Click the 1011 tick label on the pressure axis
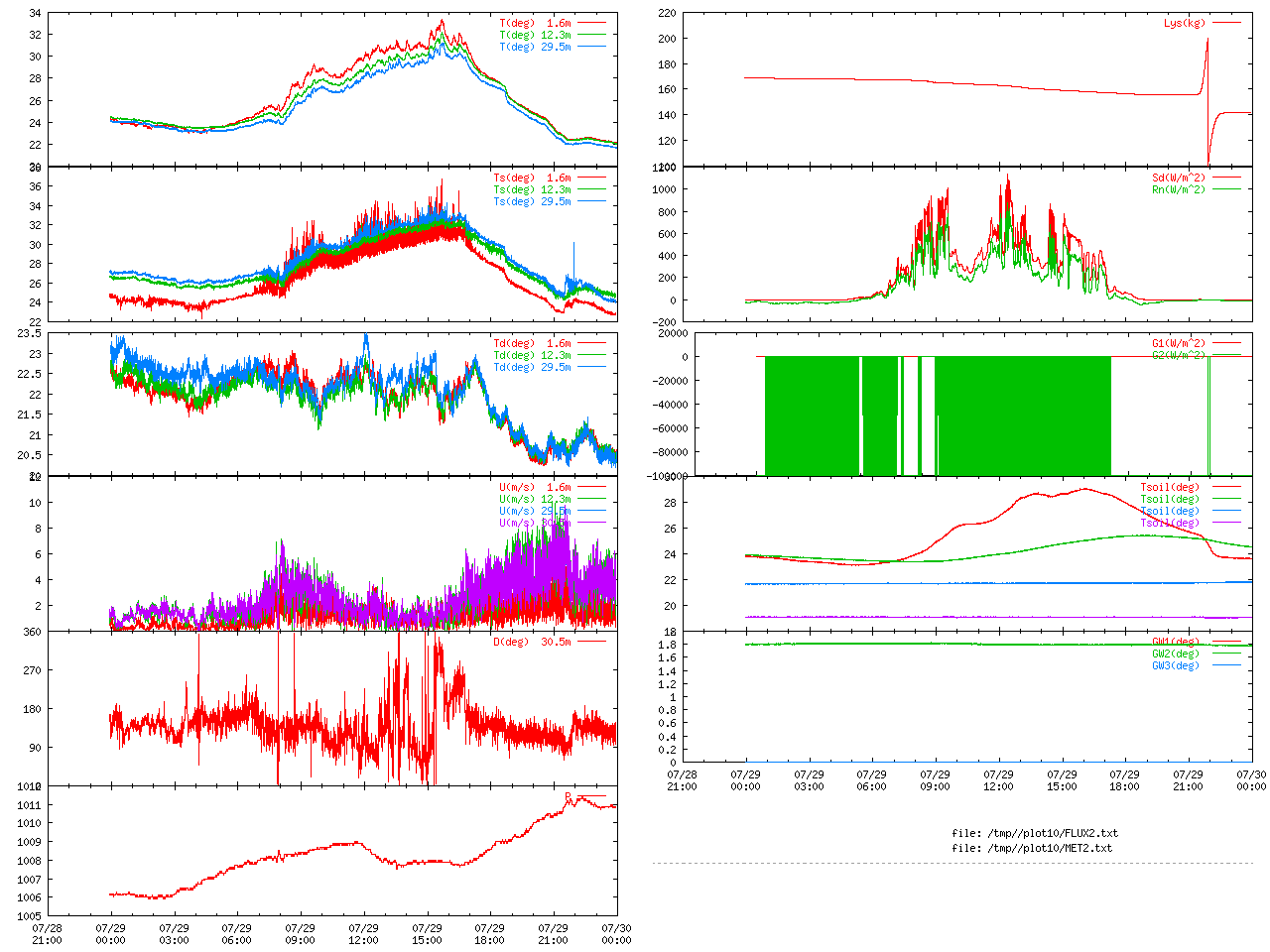 coord(29,804)
